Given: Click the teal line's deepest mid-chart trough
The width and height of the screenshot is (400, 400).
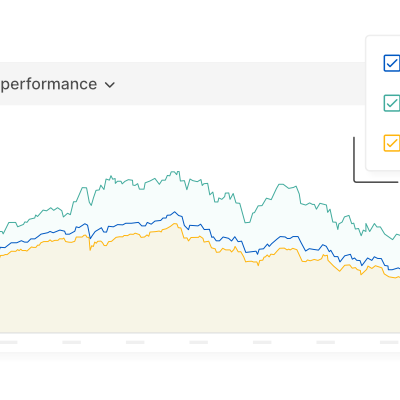Looking at the screenshot, I should 247,222.
